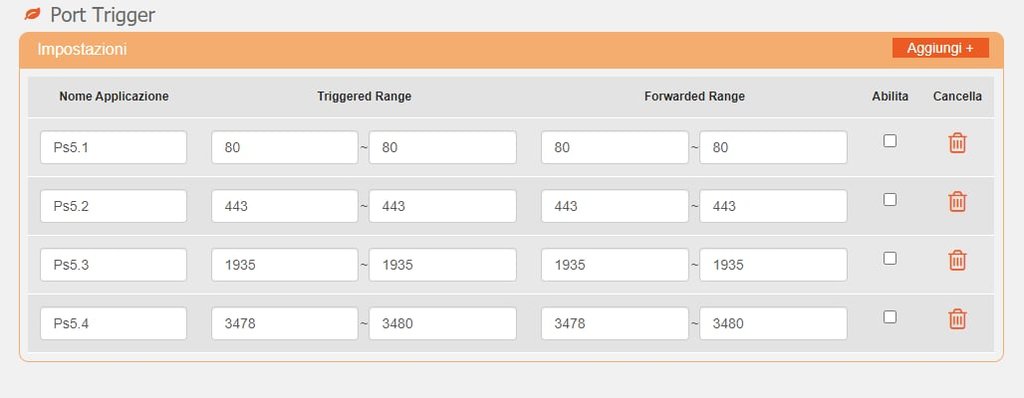The image size is (1024, 398).
Task: Select Ps5.1 forwarded range end field 80
Action: (x=773, y=147)
